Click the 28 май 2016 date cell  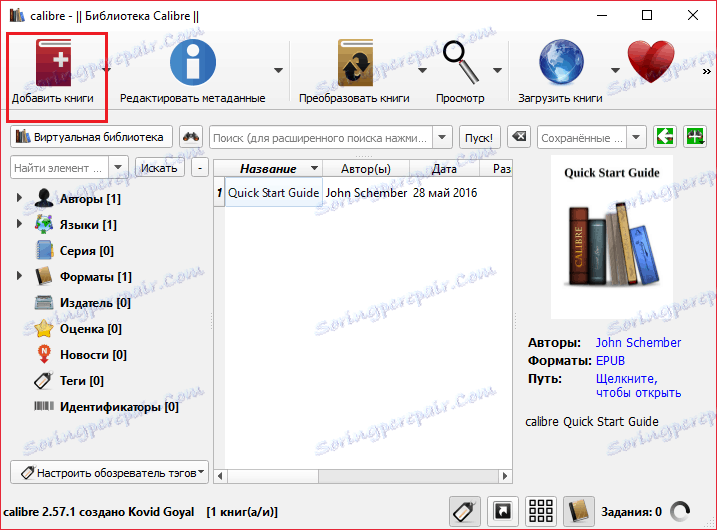[x=444, y=193]
